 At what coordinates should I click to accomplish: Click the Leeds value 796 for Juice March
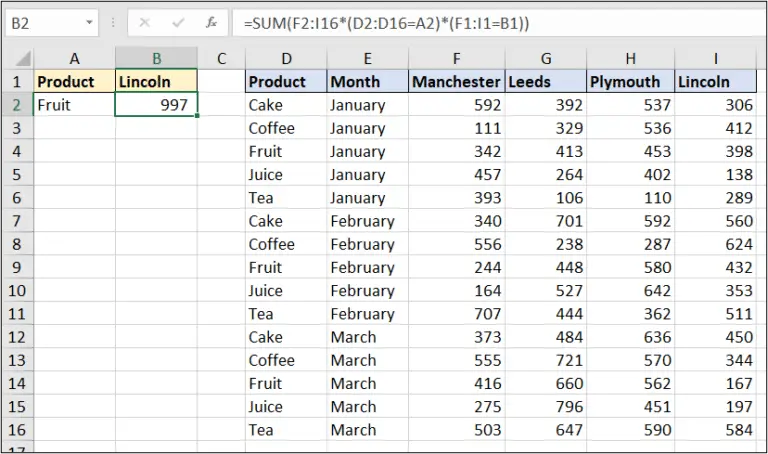[546, 407]
